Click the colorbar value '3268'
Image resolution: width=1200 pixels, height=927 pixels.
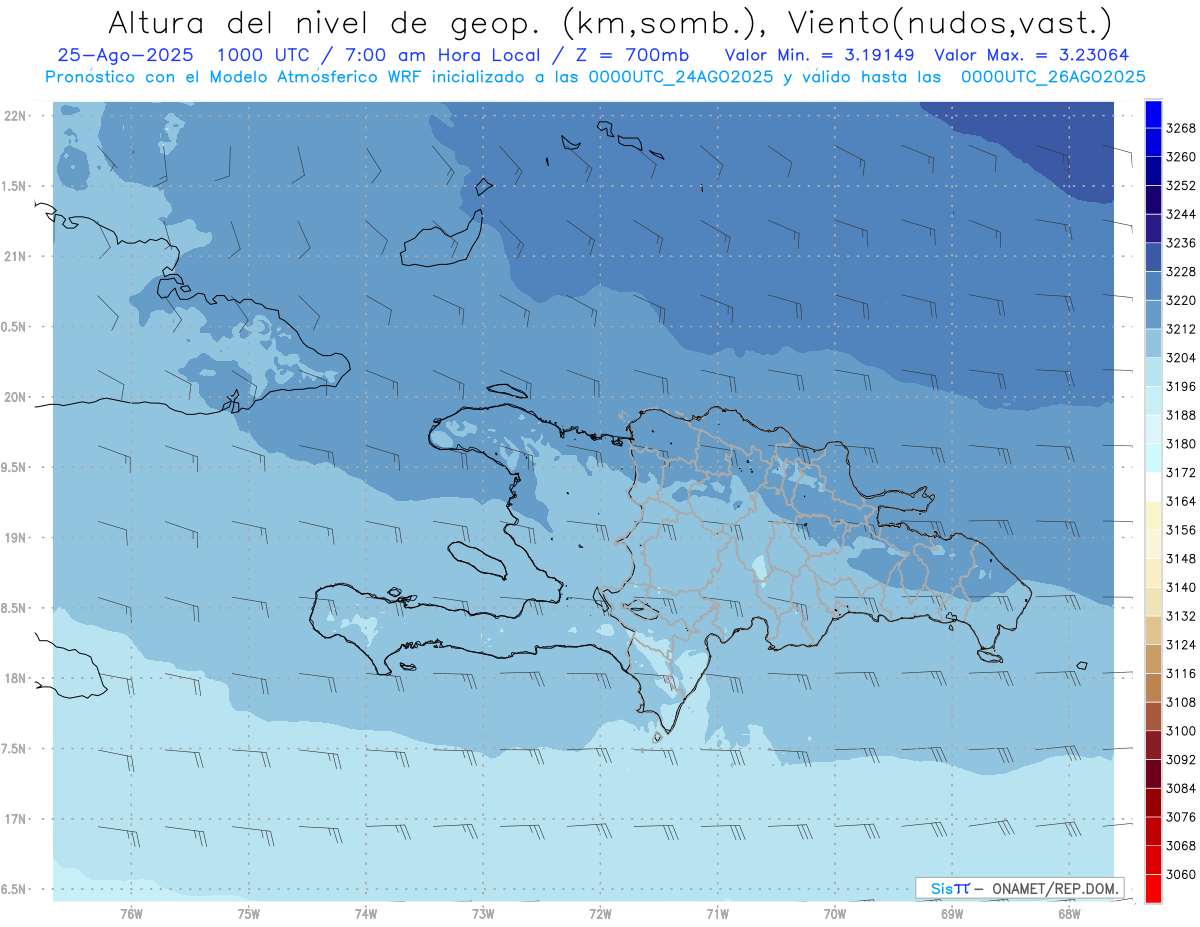pos(1181,128)
